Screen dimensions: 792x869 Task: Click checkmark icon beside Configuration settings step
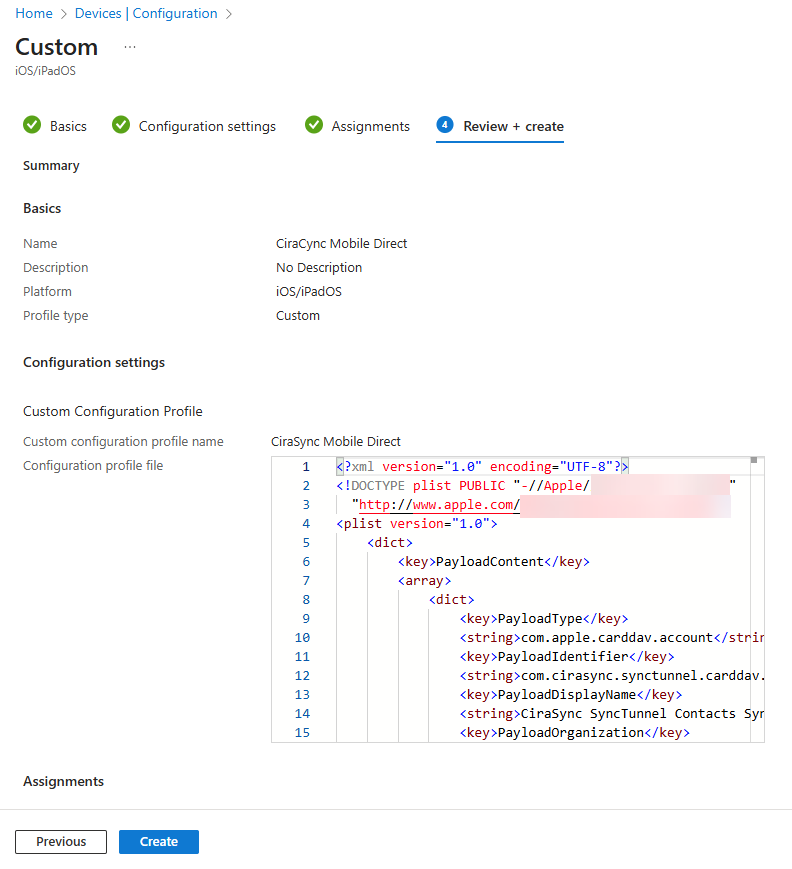(x=121, y=125)
